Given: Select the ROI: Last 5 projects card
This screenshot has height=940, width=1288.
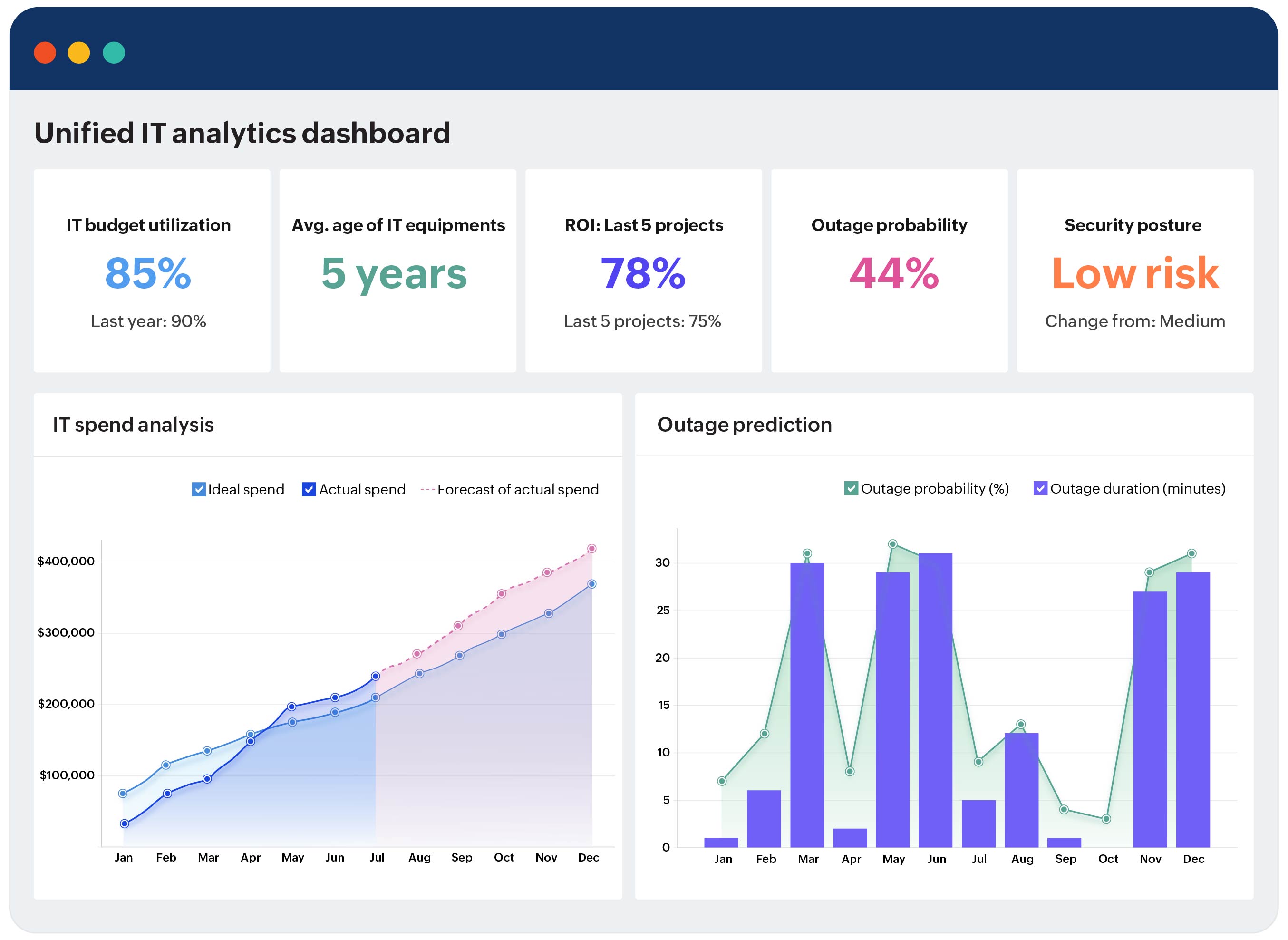Looking at the screenshot, I should click(643, 271).
